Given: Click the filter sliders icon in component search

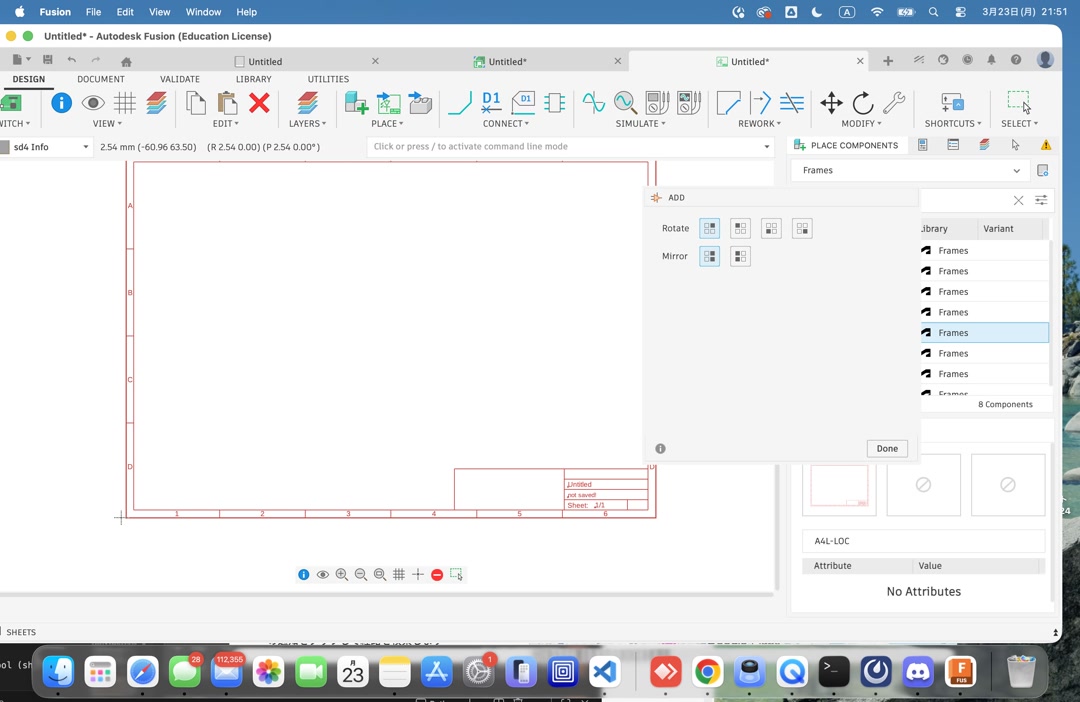Looking at the screenshot, I should 1041,200.
